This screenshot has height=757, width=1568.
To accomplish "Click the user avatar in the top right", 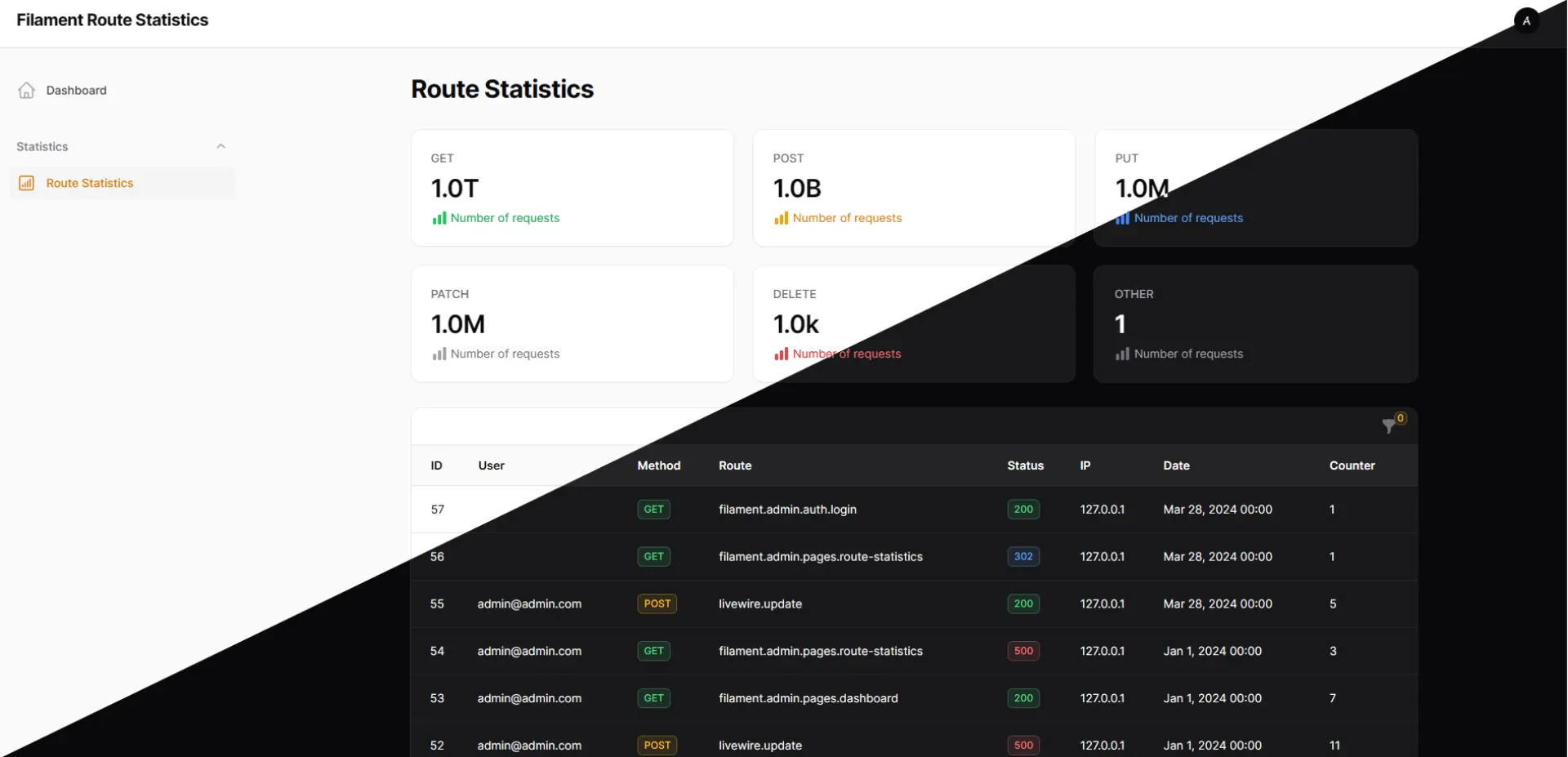I will (1526, 20).
